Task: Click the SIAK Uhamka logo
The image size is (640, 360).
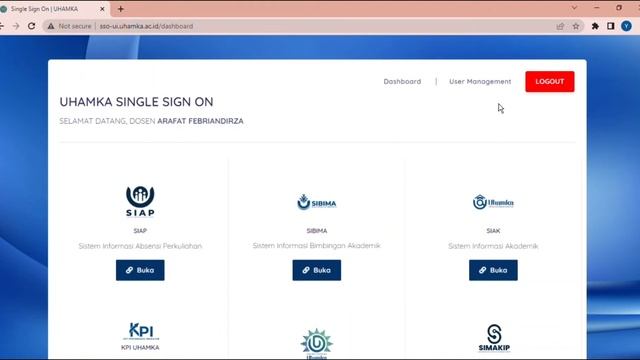Action: click(493, 202)
